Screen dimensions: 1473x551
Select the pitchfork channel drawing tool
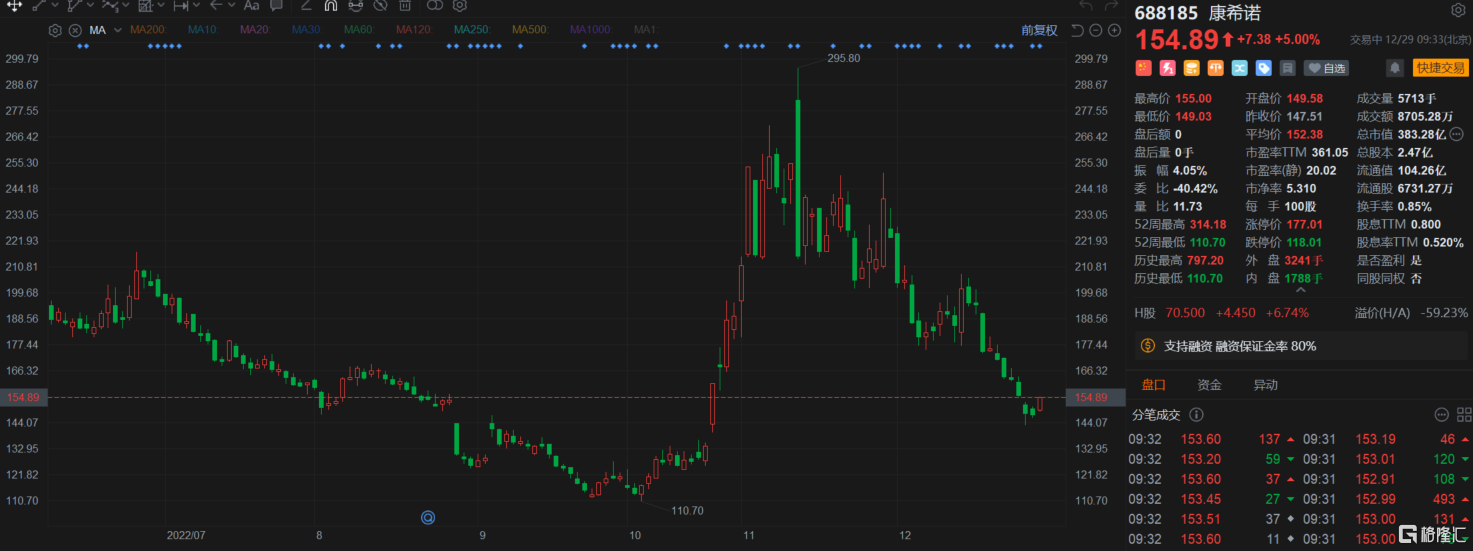pos(75,5)
